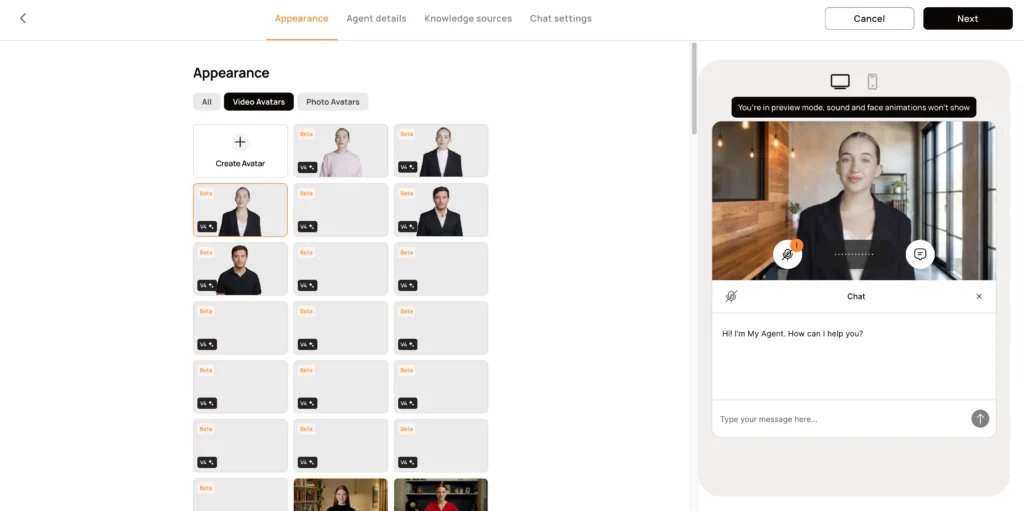
Task: Switch preview to desktop view icon
Action: 840,82
